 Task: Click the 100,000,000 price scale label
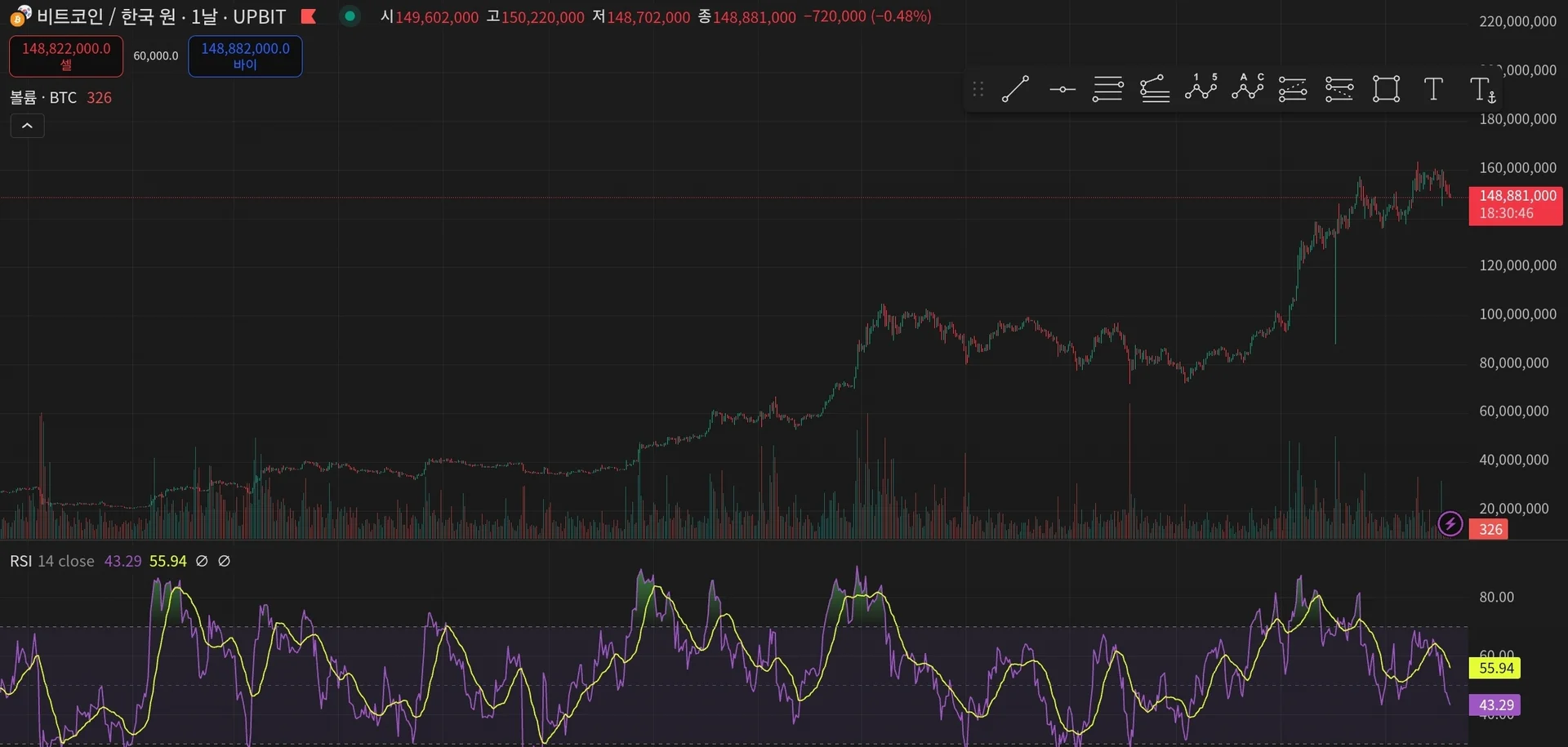point(1517,314)
